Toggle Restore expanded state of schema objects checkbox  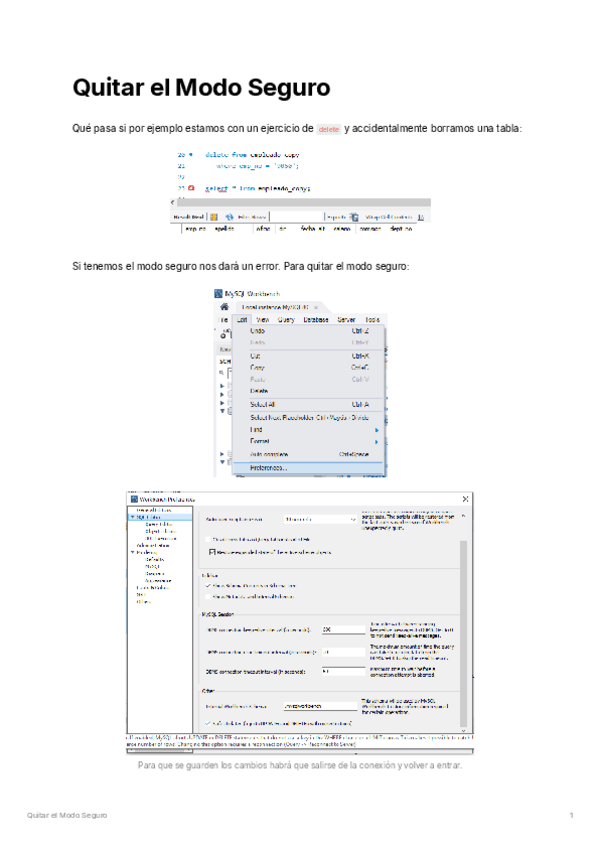(x=212, y=552)
